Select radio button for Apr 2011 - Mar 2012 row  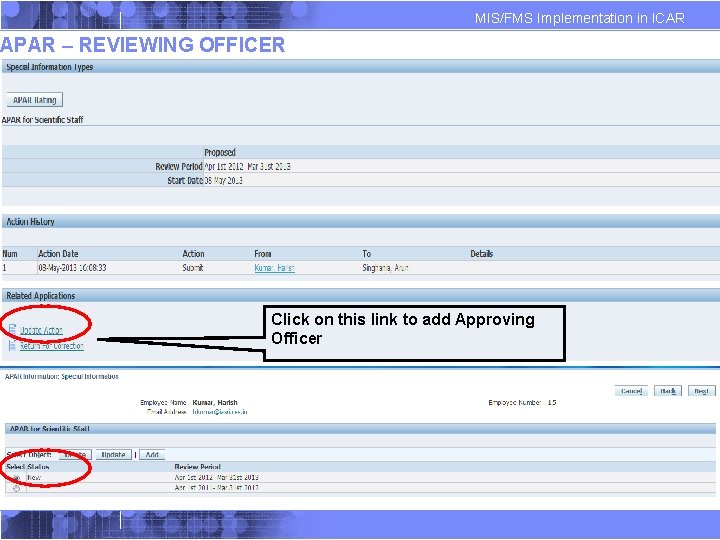[x=17, y=488]
